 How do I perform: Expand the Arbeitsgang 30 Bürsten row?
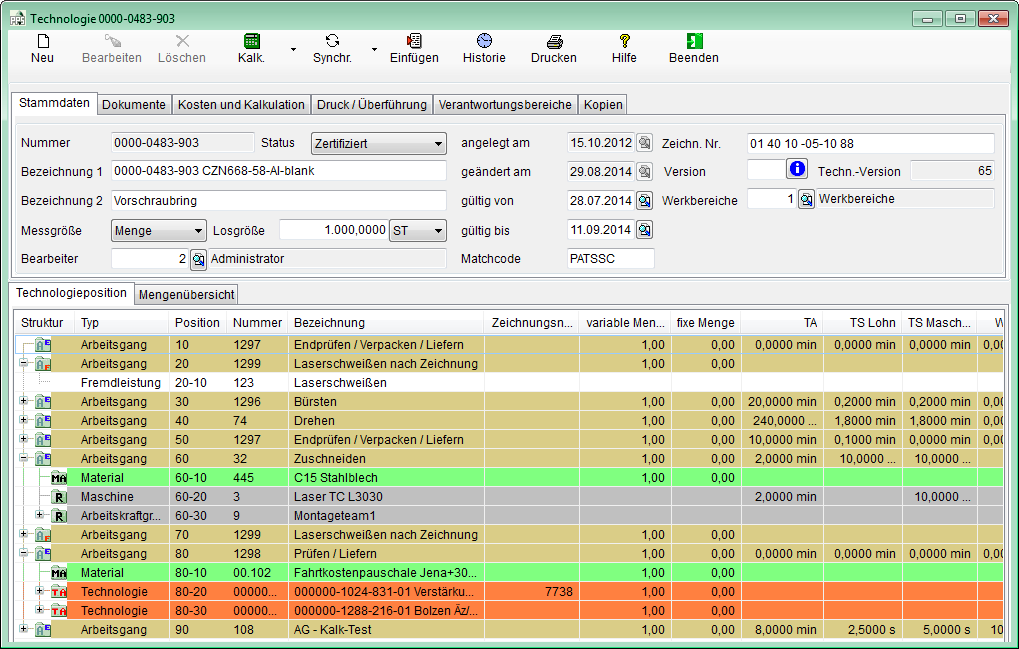pos(24,401)
